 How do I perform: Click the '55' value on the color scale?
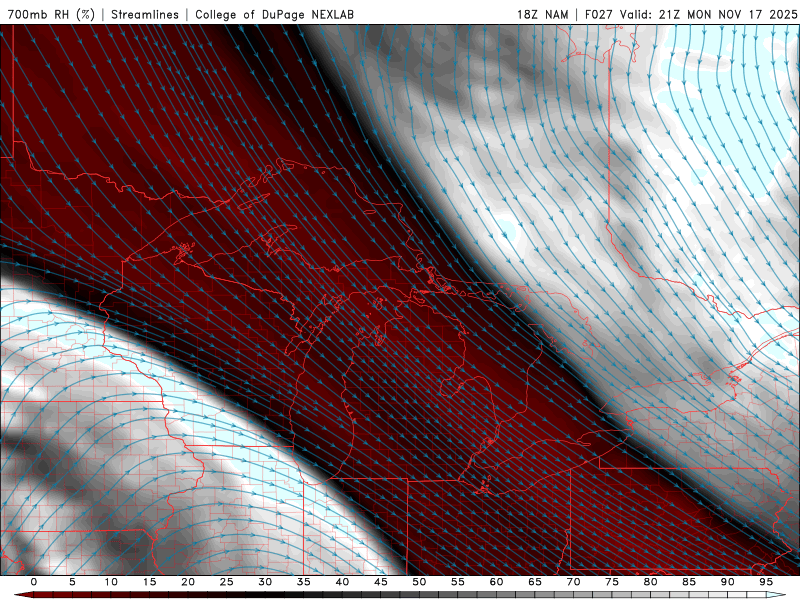click(x=458, y=582)
